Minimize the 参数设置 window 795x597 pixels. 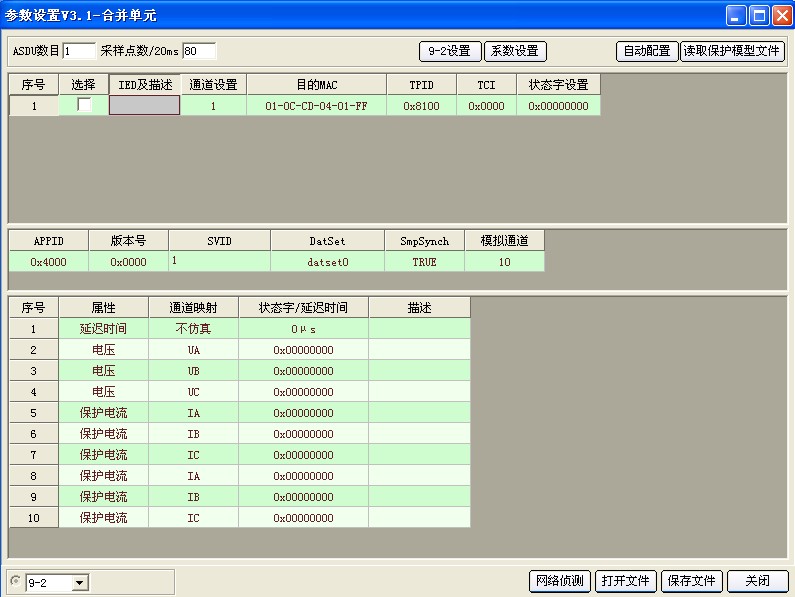click(735, 15)
